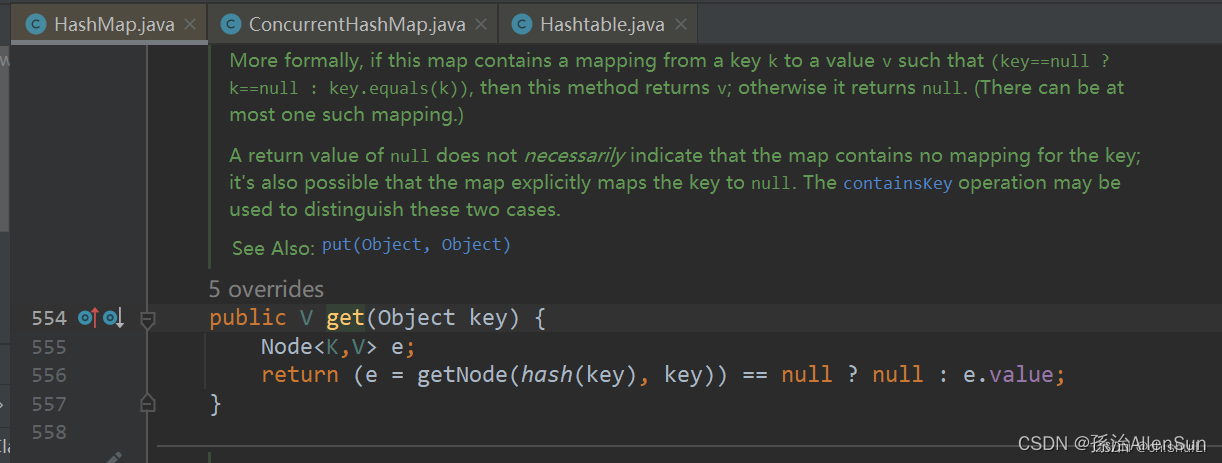Viewport: 1222px width, 463px height.
Task: Click the fold end marker at line 557
Action: [x=148, y=404]
